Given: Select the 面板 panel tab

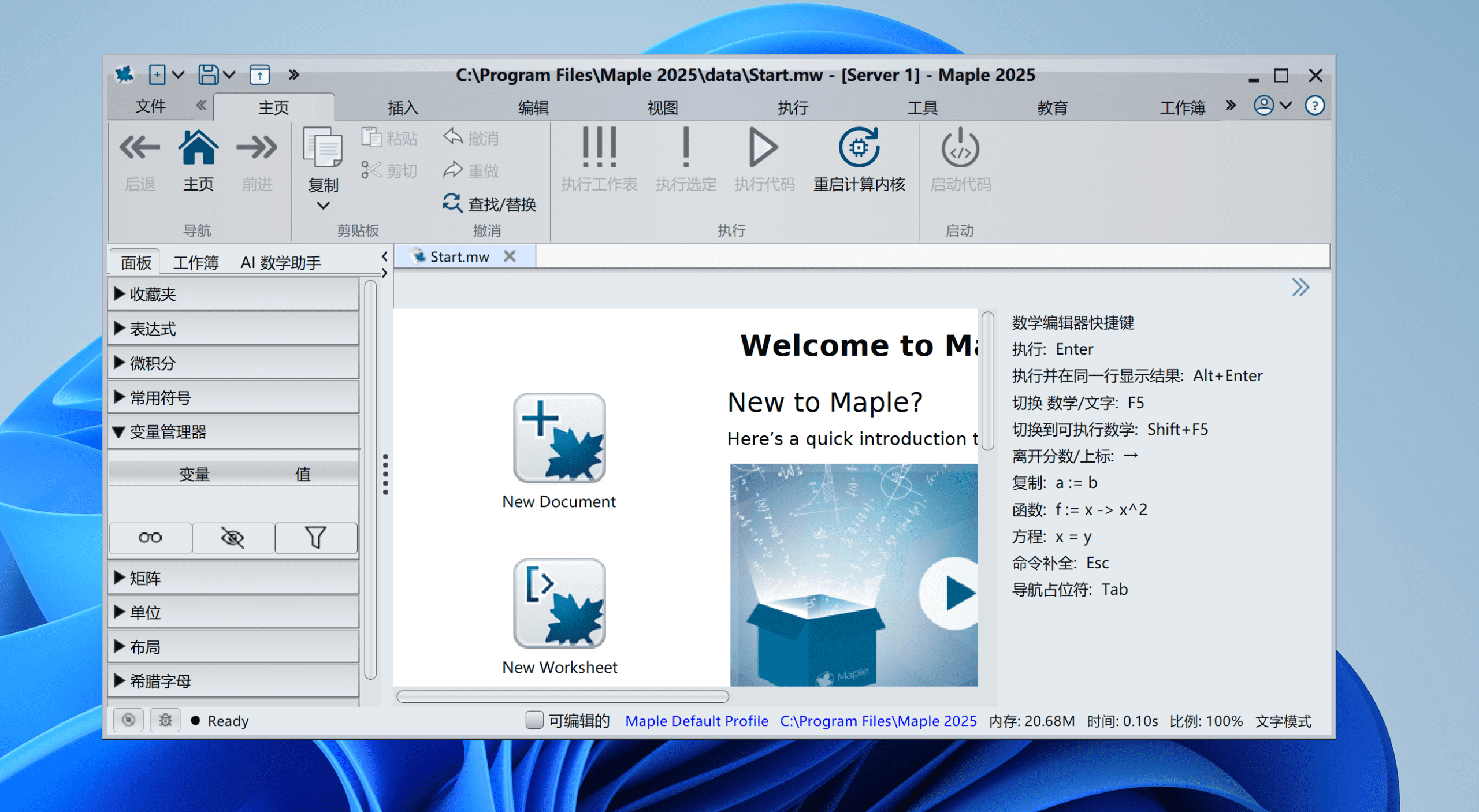Looking at the screenshot, I should [x=136, y=263].
